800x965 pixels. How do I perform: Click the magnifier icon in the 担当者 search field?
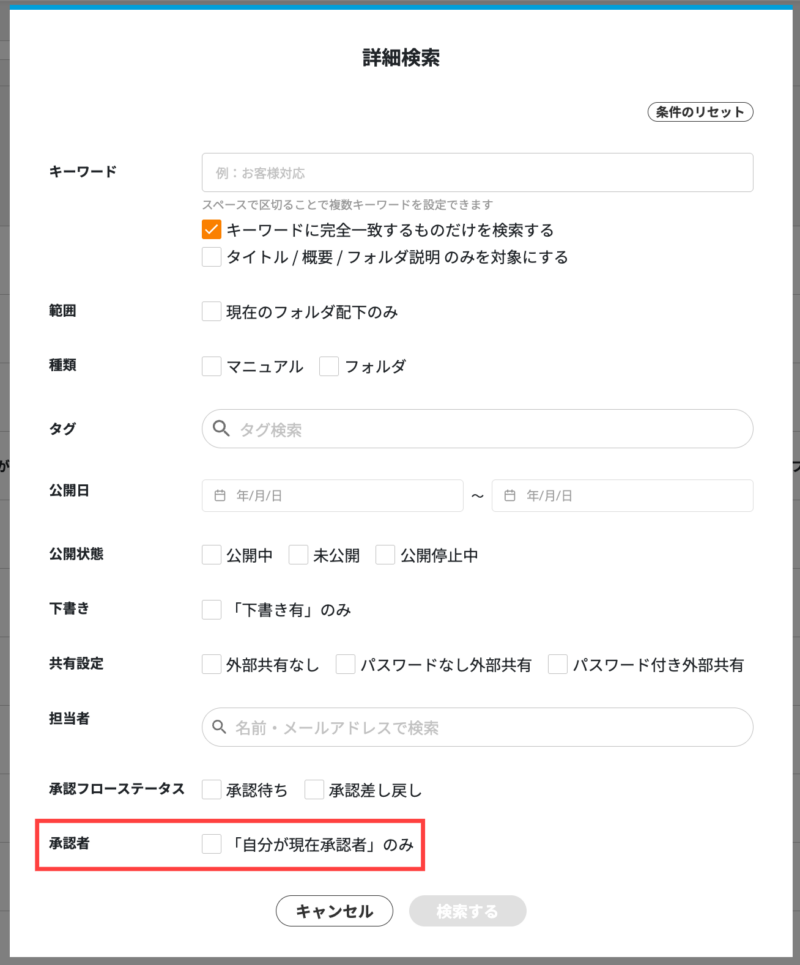[221, 727]
